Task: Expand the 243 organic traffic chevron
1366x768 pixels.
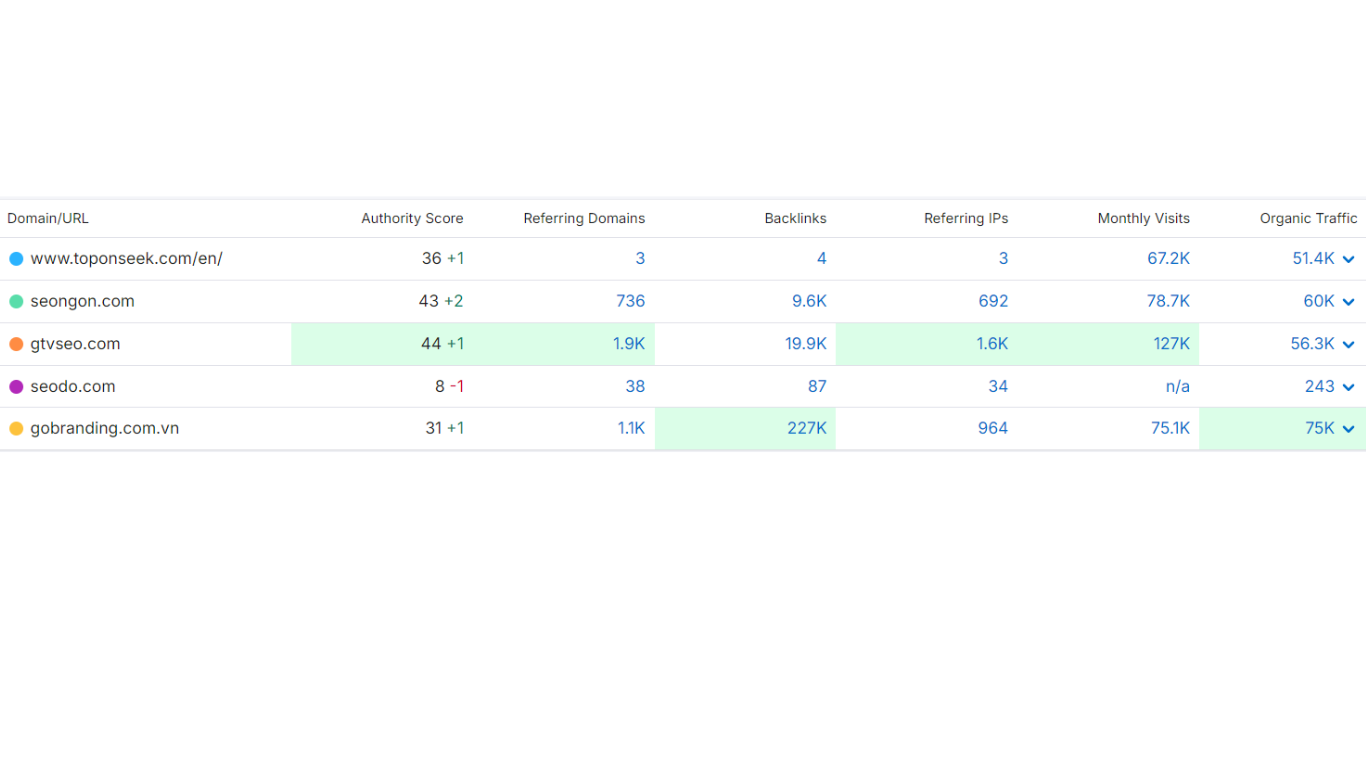Action: click(x=1349, y=388)
